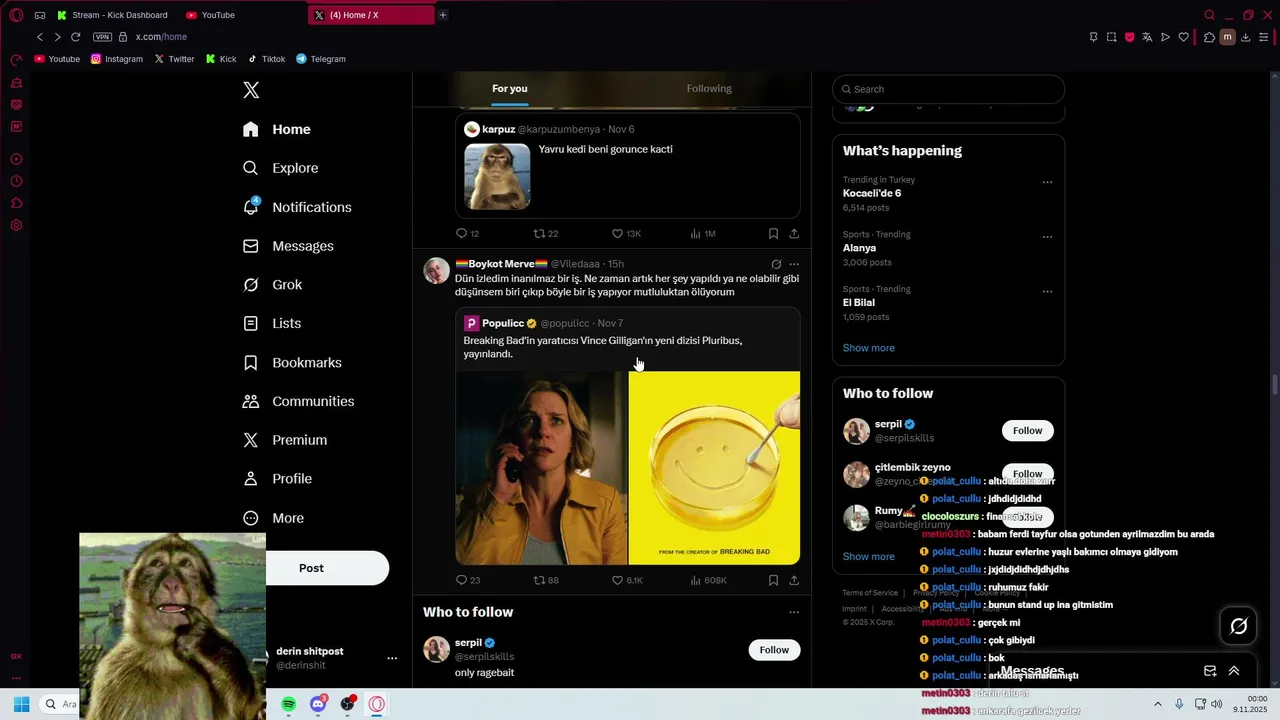Open Notifications in X navigation

(x=297, y=207)
